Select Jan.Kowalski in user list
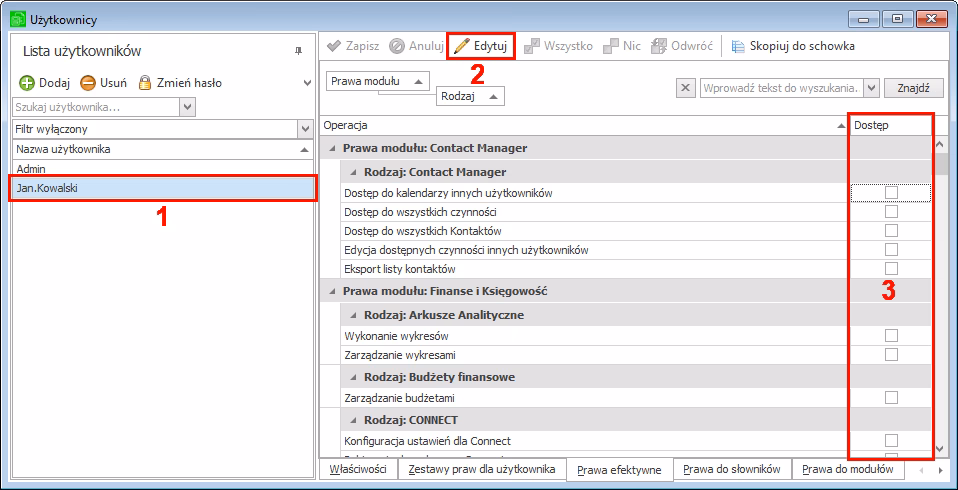This screenshot has width=958, height=490. click(x=162, y=187)
